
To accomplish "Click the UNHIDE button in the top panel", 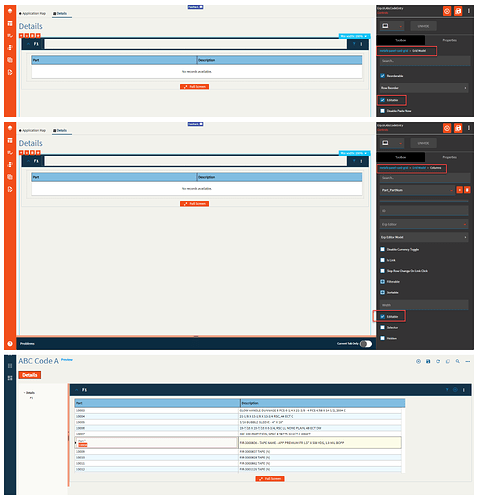I will click(423, 26).
